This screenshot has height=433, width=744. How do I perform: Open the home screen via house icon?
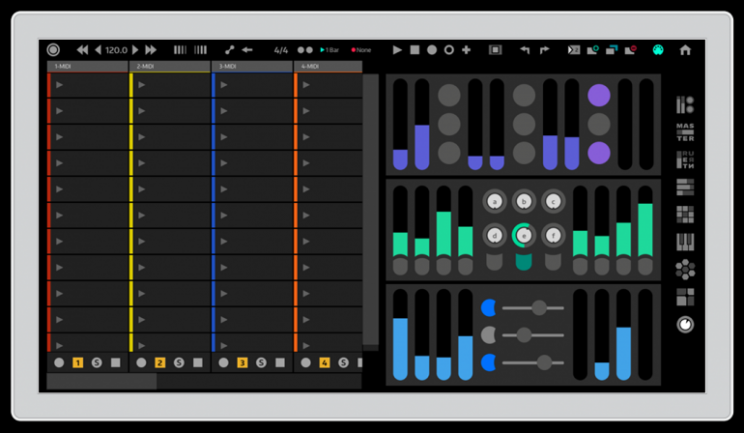click(x=685, y=50)
